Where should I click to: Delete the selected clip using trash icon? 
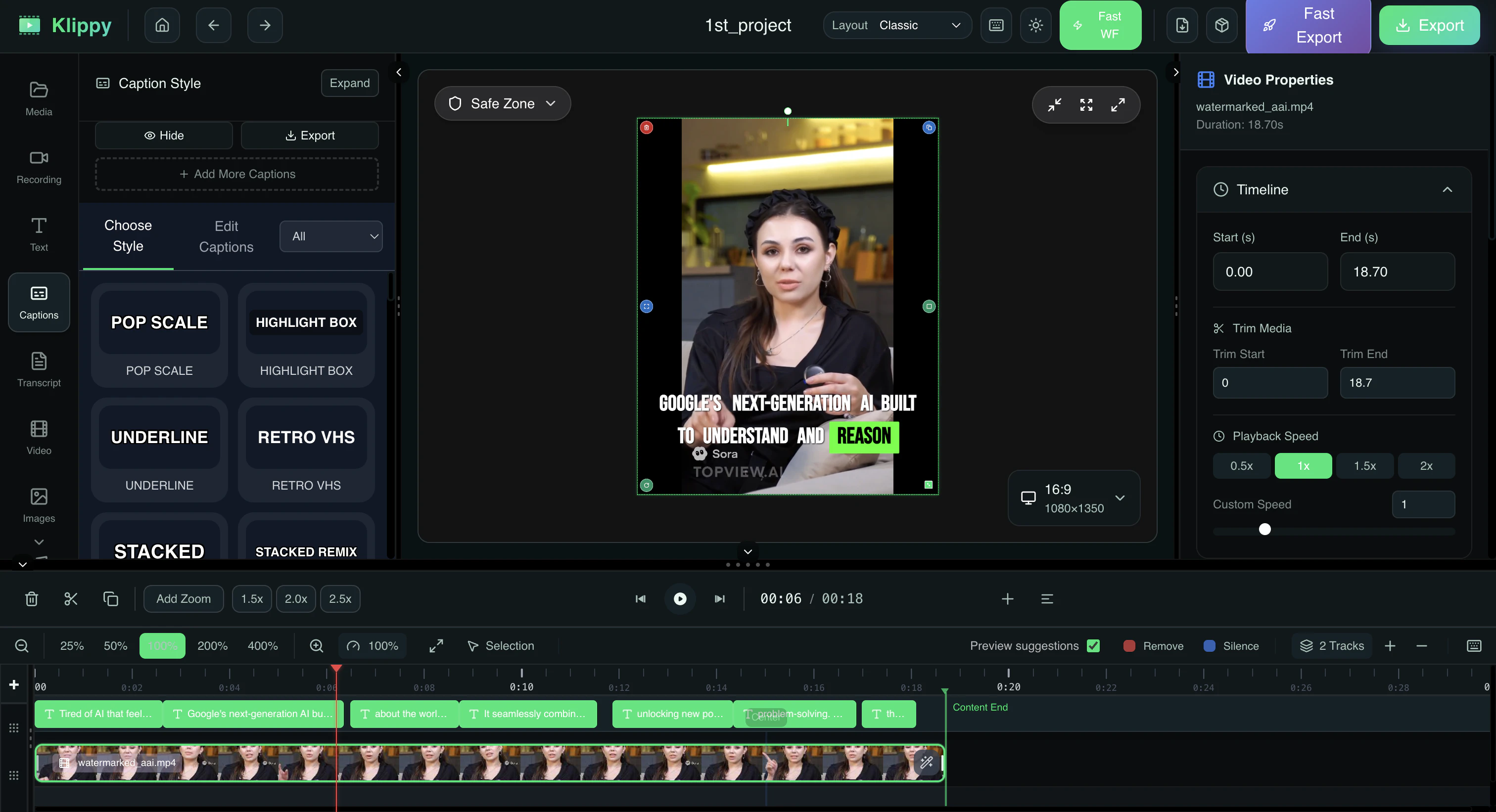[x=31, y=598]
